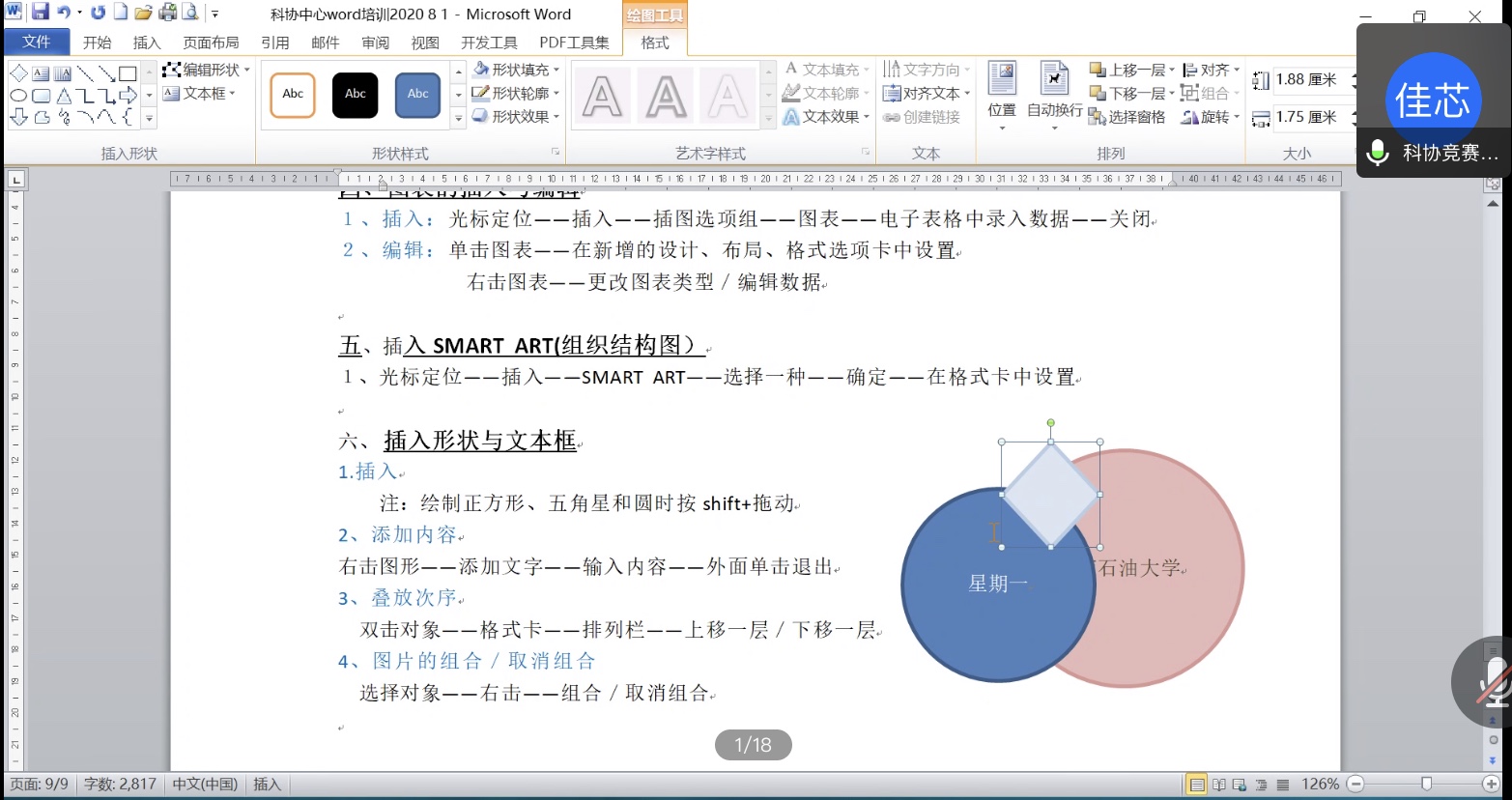Screen dimensions: 1512x800
Task: Click the zoom slider handle in status bar
Action: [1426, 784]
